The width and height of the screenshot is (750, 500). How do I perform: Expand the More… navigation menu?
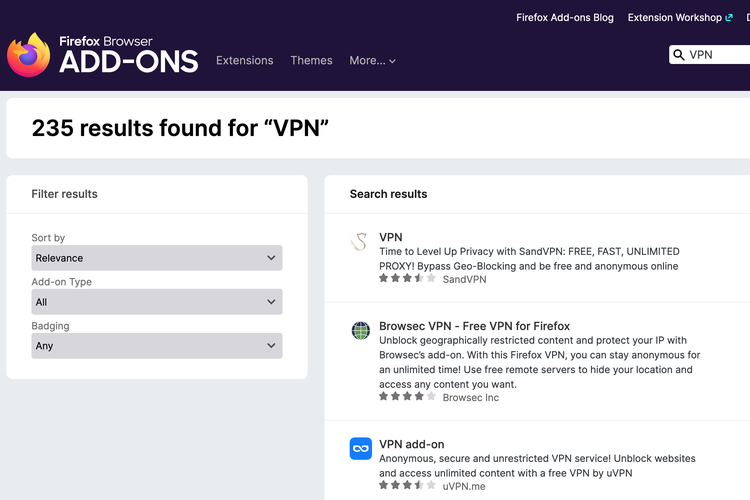click(x=372, y=61)
